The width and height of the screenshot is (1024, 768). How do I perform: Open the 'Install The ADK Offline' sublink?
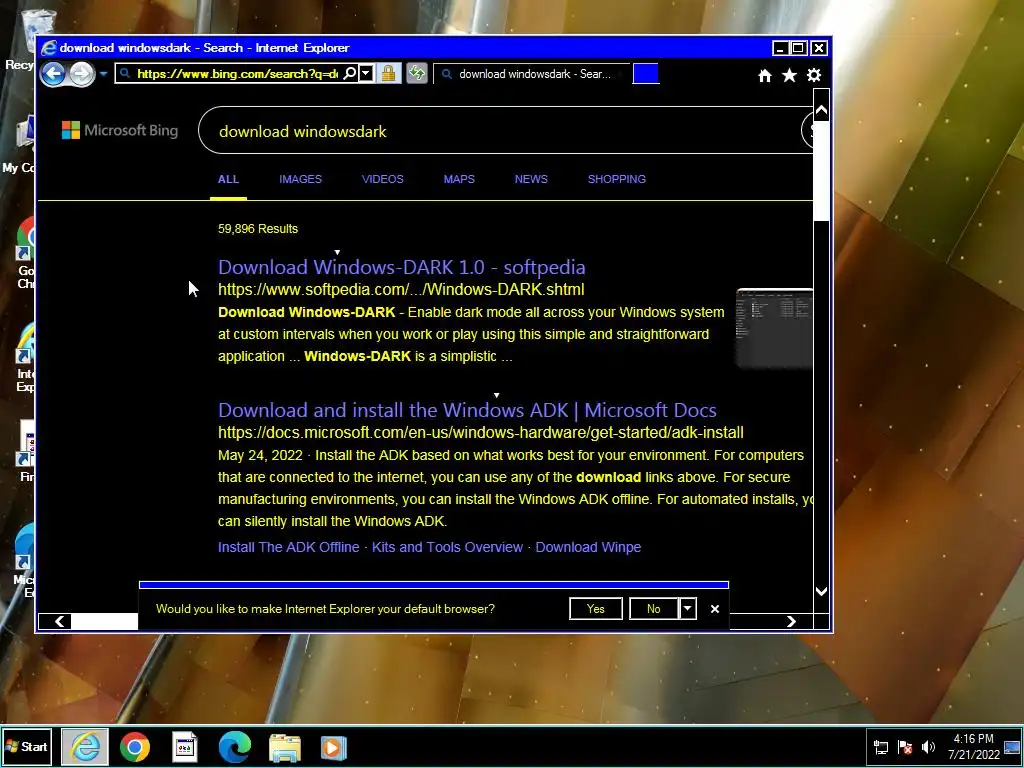click(289, 547)
